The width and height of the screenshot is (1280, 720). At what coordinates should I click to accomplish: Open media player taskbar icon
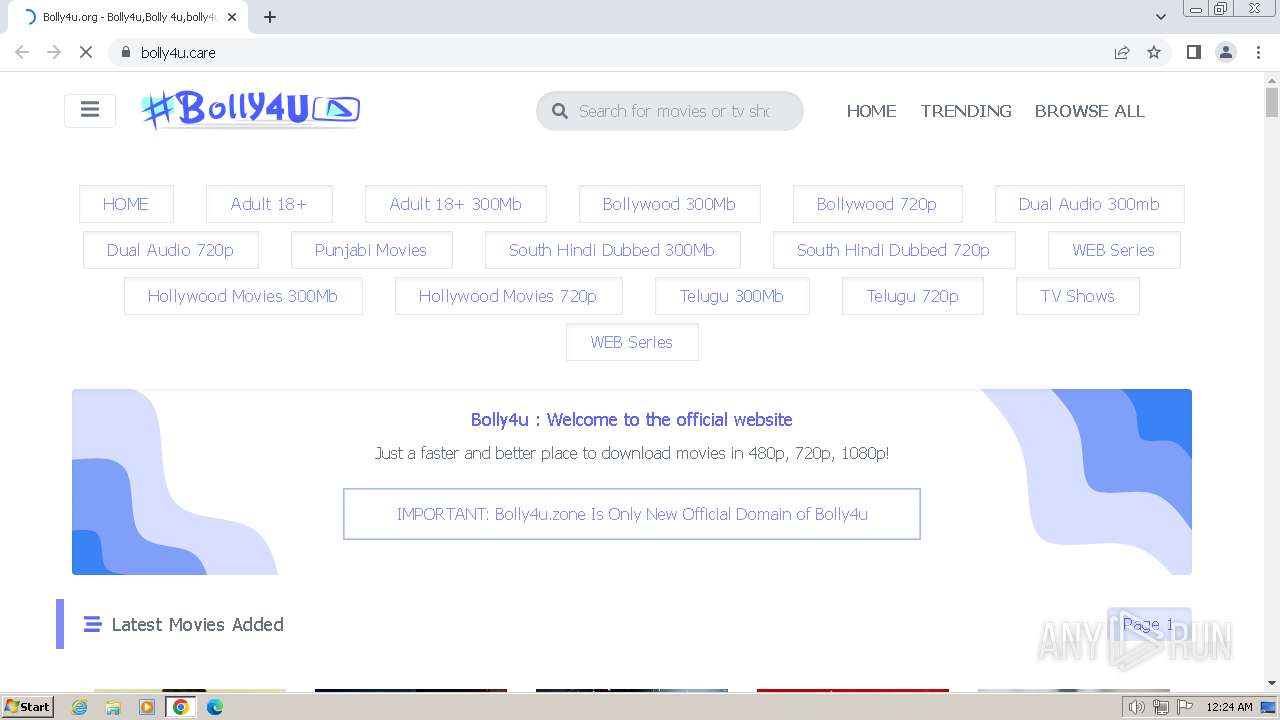(x=147, y=707)
